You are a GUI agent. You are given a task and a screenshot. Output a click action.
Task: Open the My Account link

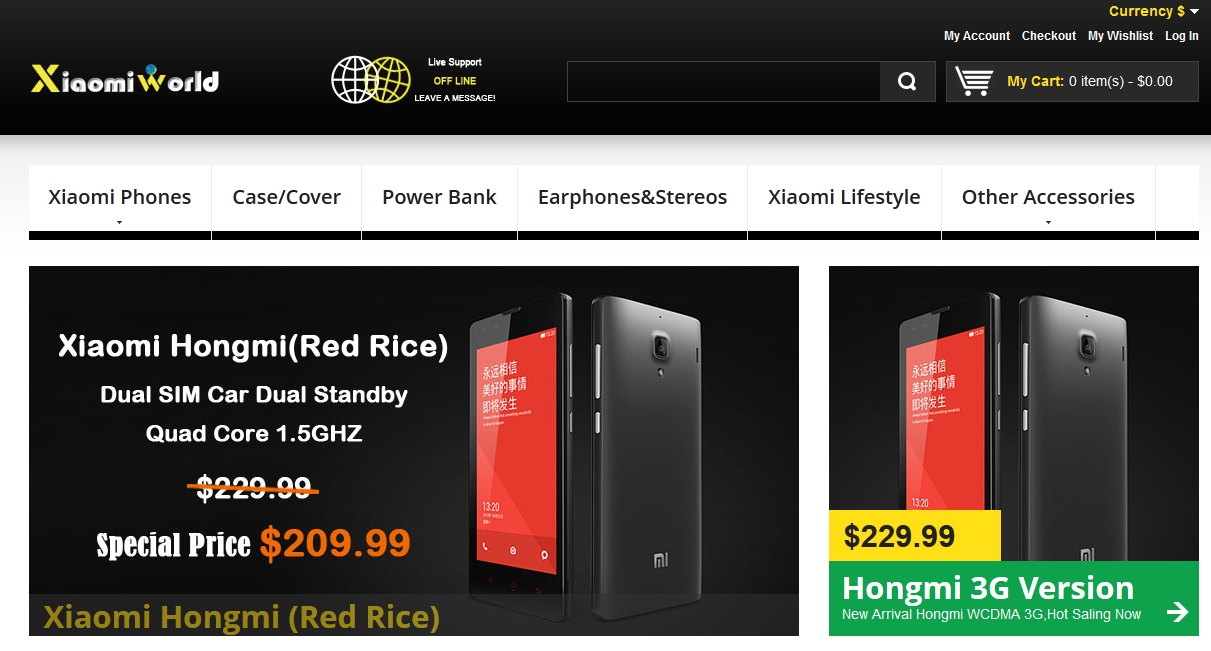point(977,36)
